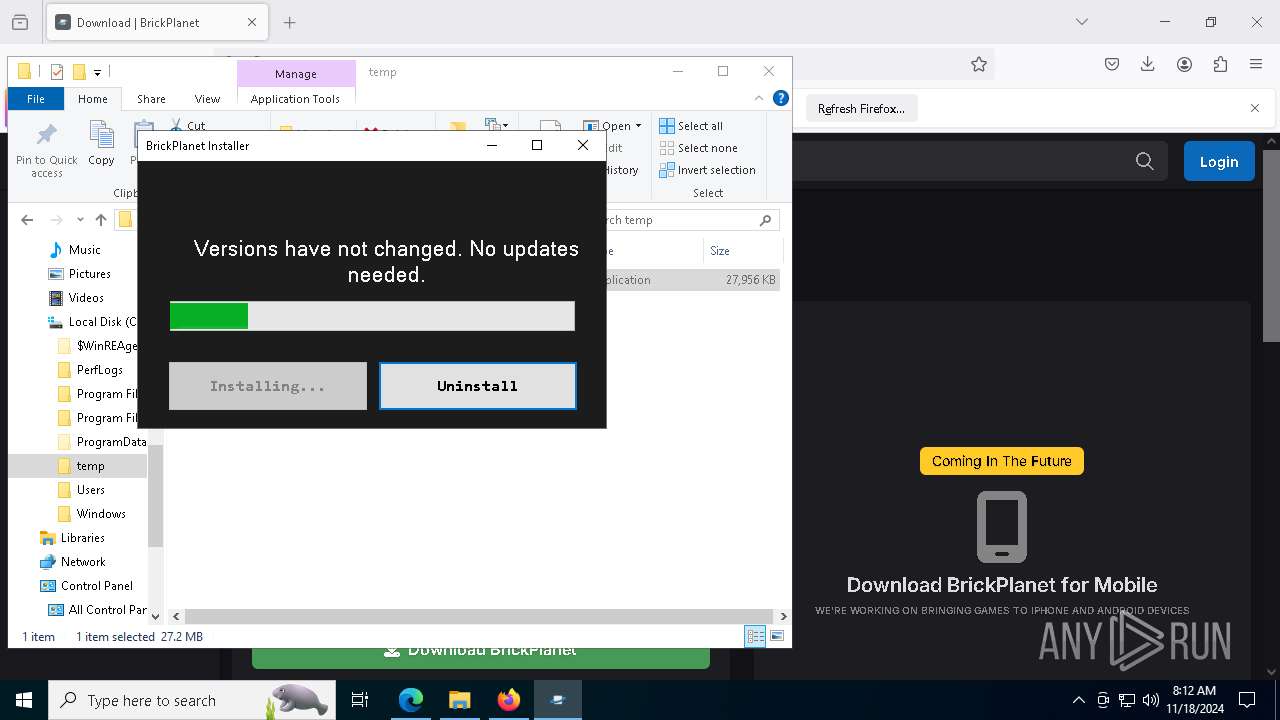Image resolution: width=1280 pixels, height=720 pixels.
Task: Open Firefox hamburger application menu
Action: [1256, 64]
